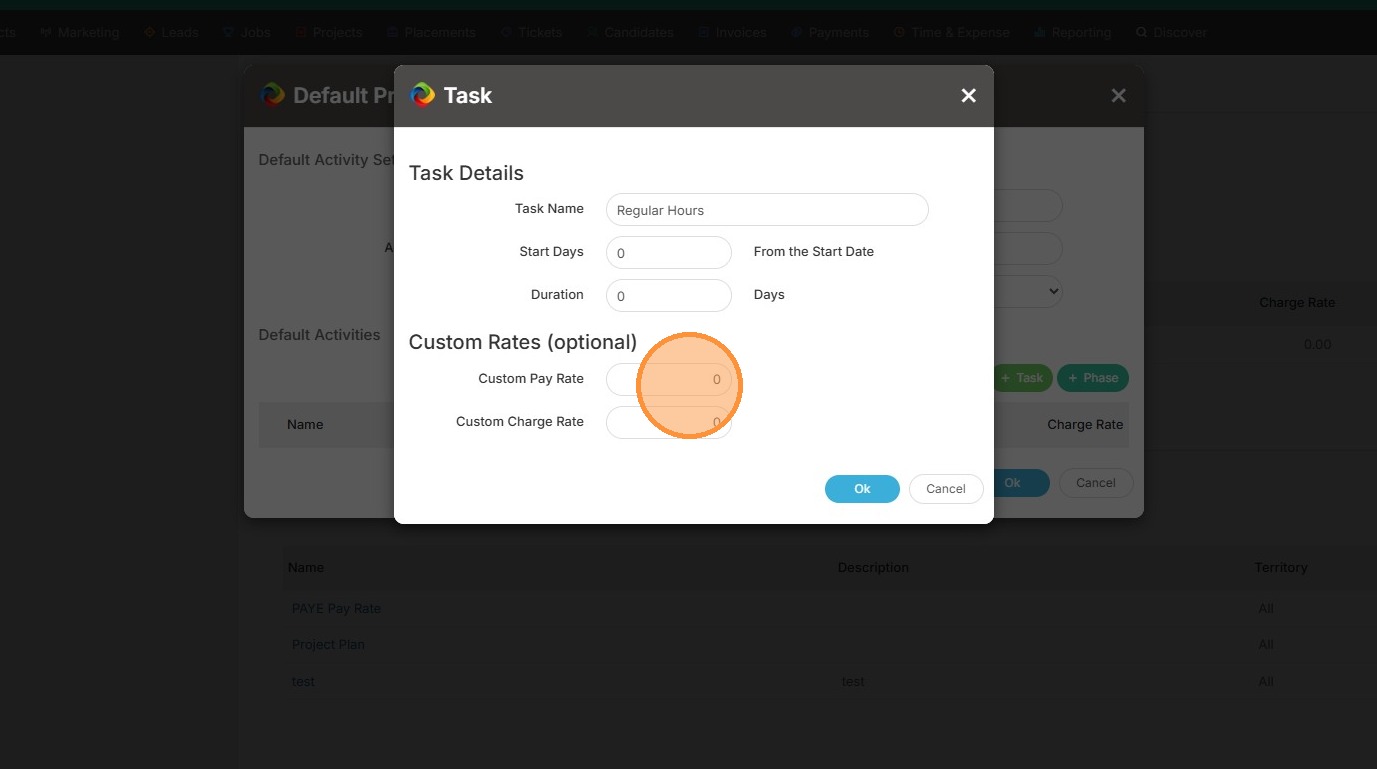This screenshot has height=769, width=1377.
Task: Select the PAYE Pay Rate row
Action: [336, 608]
